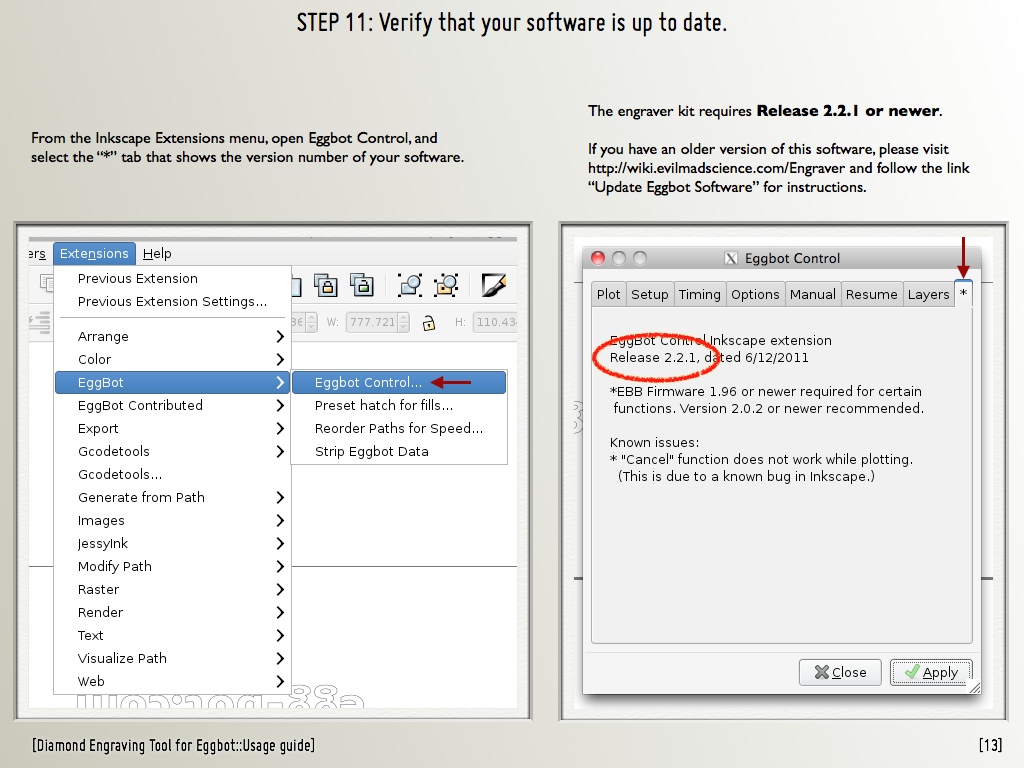Switch to the Timing tab
The image size is (1024, 768).
699,294
